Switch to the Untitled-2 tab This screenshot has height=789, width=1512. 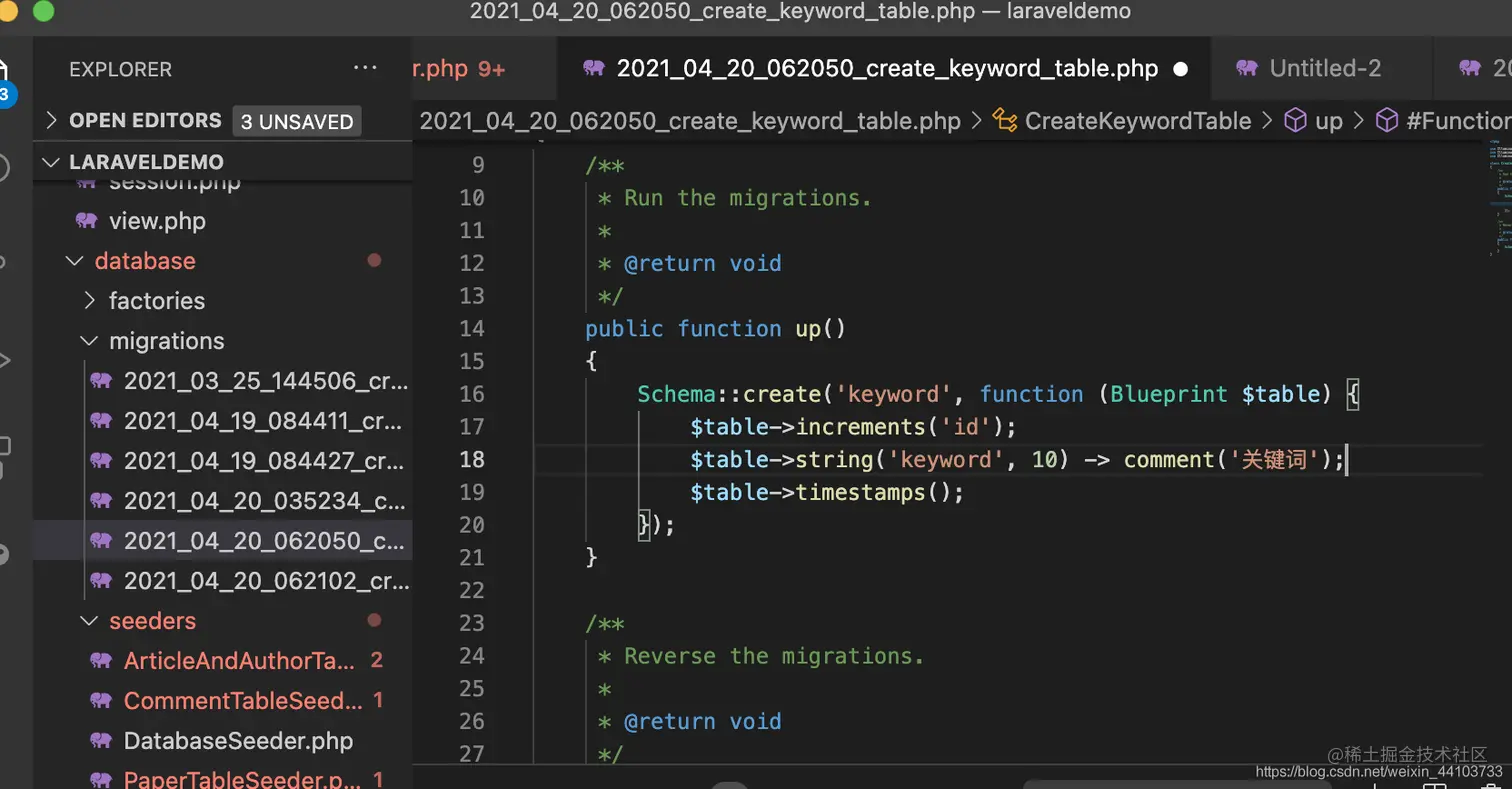coord(1324,68)
